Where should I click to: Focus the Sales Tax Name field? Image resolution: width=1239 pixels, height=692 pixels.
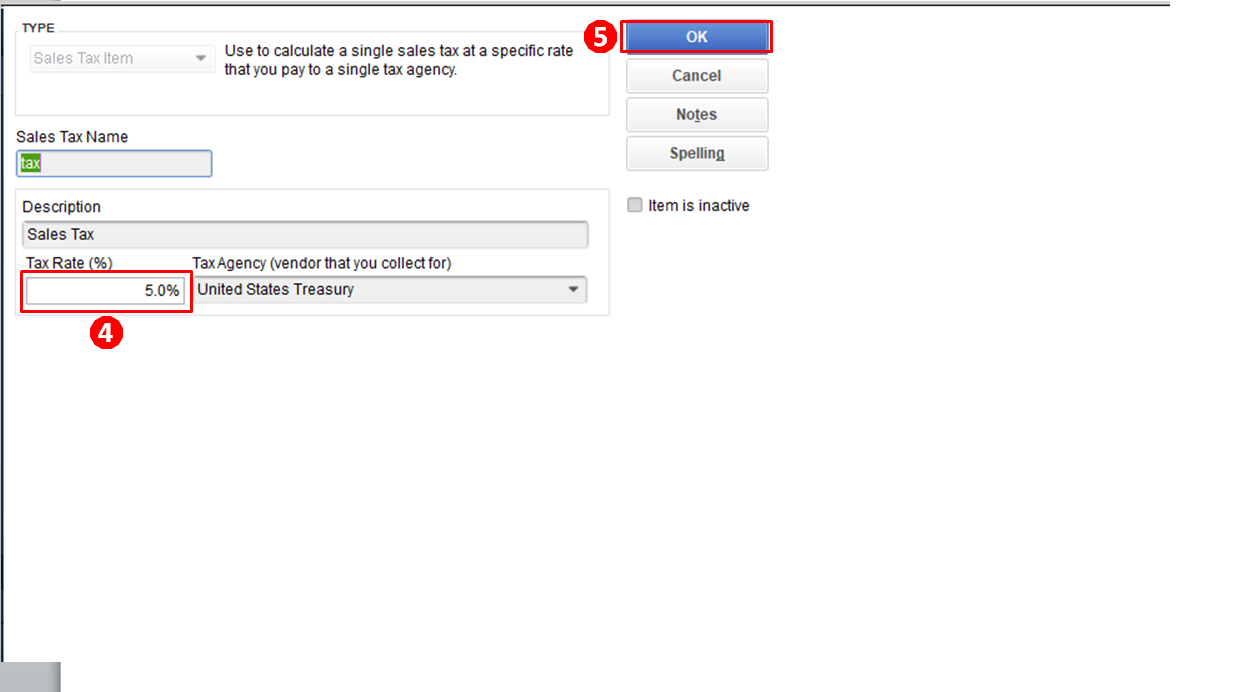114,163
